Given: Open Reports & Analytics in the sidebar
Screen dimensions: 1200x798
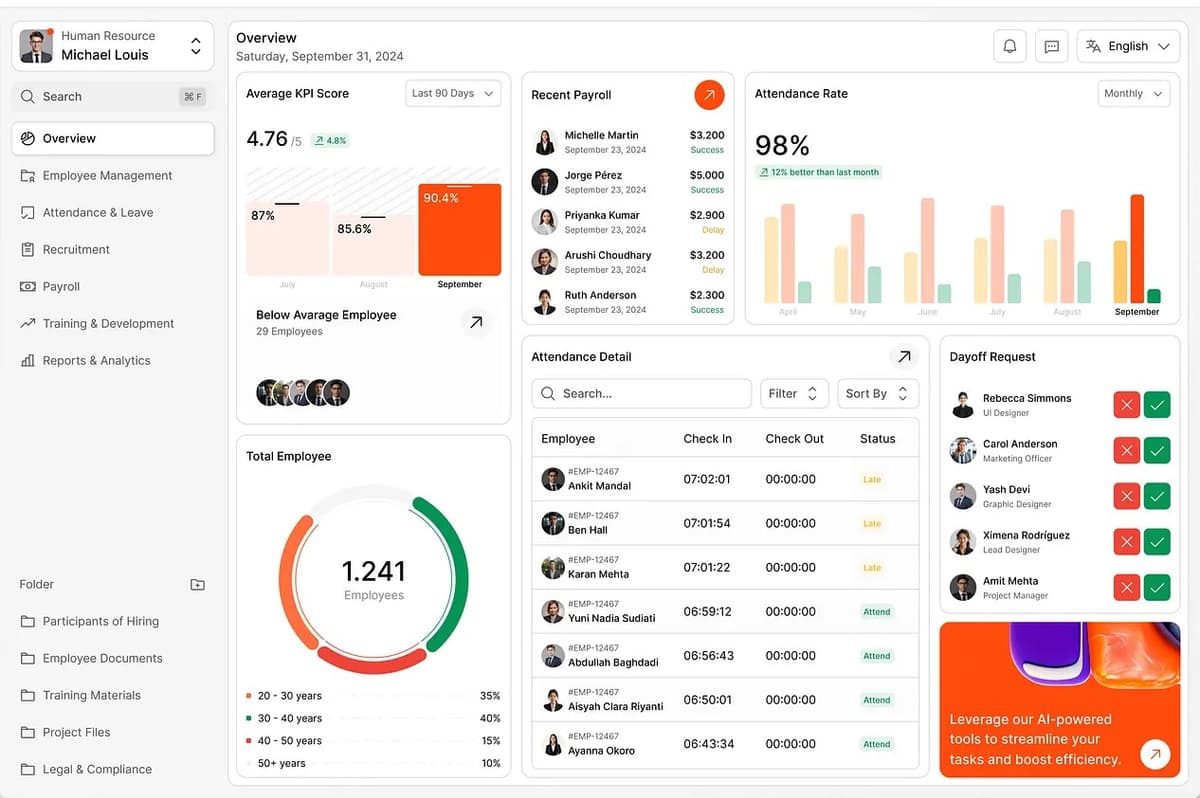Looking at the screenshot, I should (98, 360).
